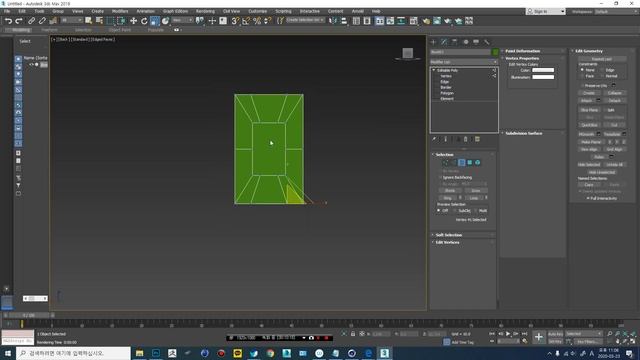640x360 pixels.
Task: Click the Mirror tool icon
Action: coord(333,21)
